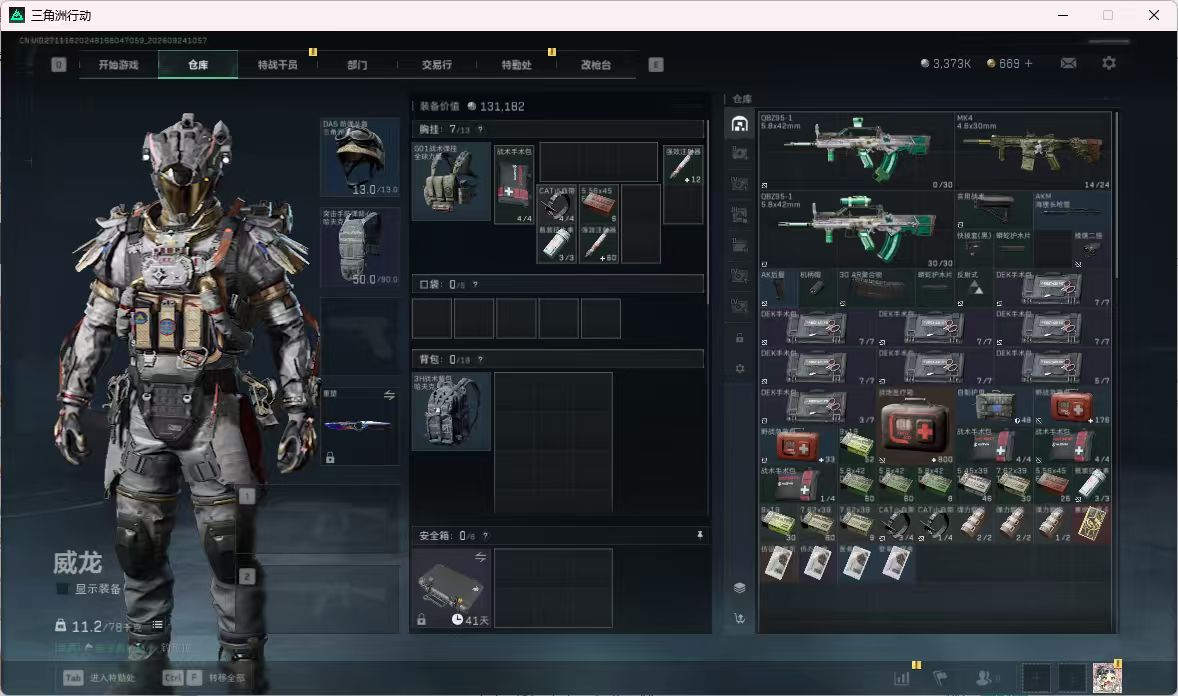Click the warehouse vertical scrollbar
1178x696 pixels.
pos(1116,195)
